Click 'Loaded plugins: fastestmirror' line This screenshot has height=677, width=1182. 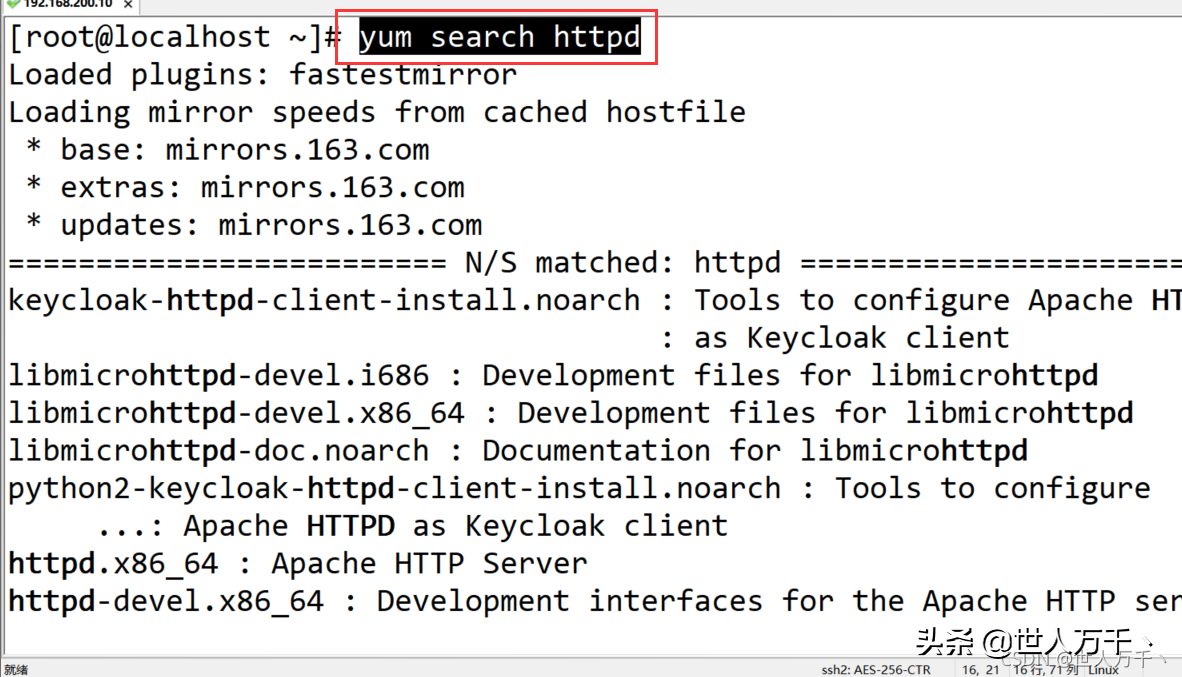[x=262, y=75]
